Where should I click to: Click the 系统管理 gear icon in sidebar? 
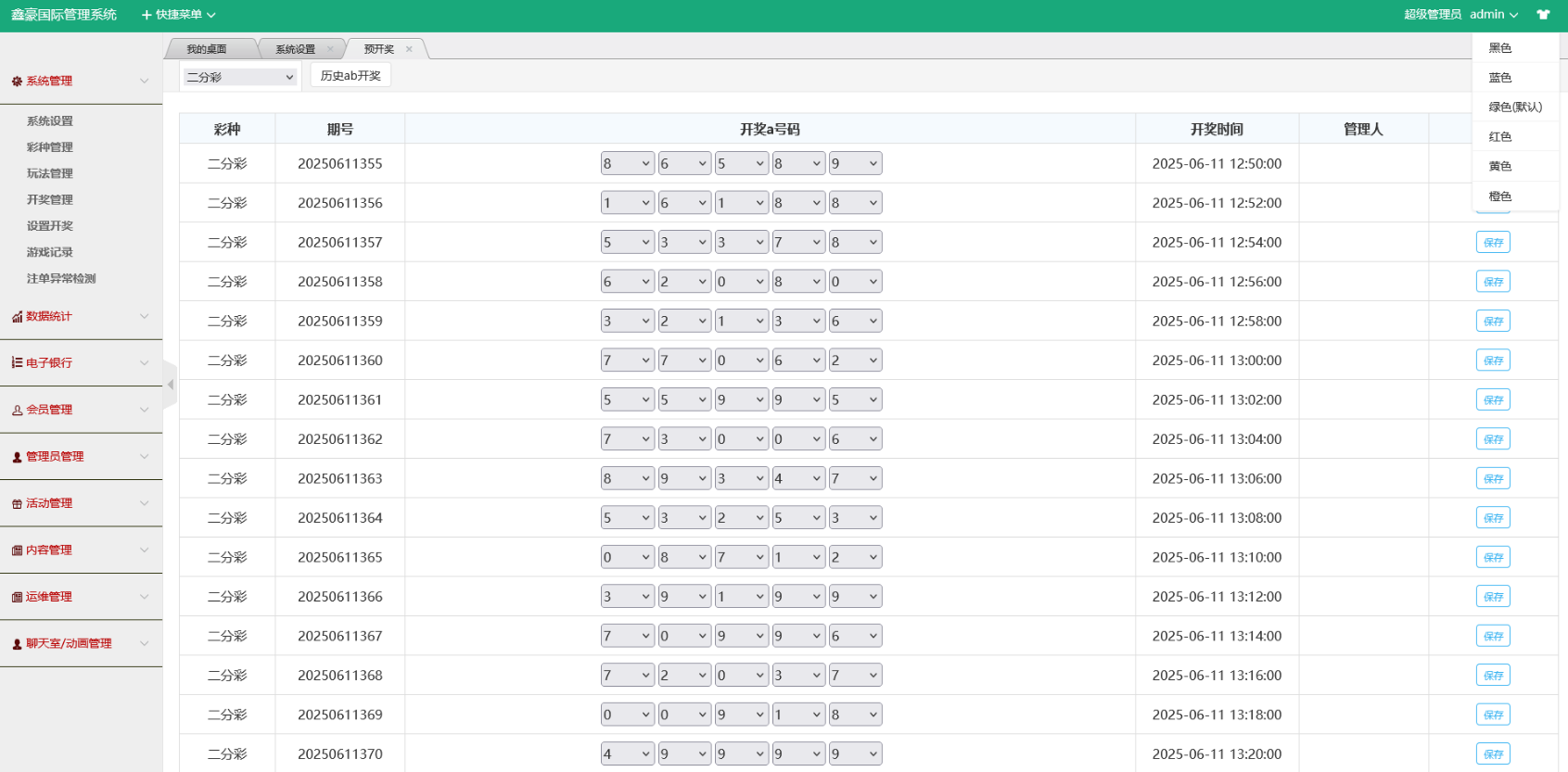pos(17,82)
